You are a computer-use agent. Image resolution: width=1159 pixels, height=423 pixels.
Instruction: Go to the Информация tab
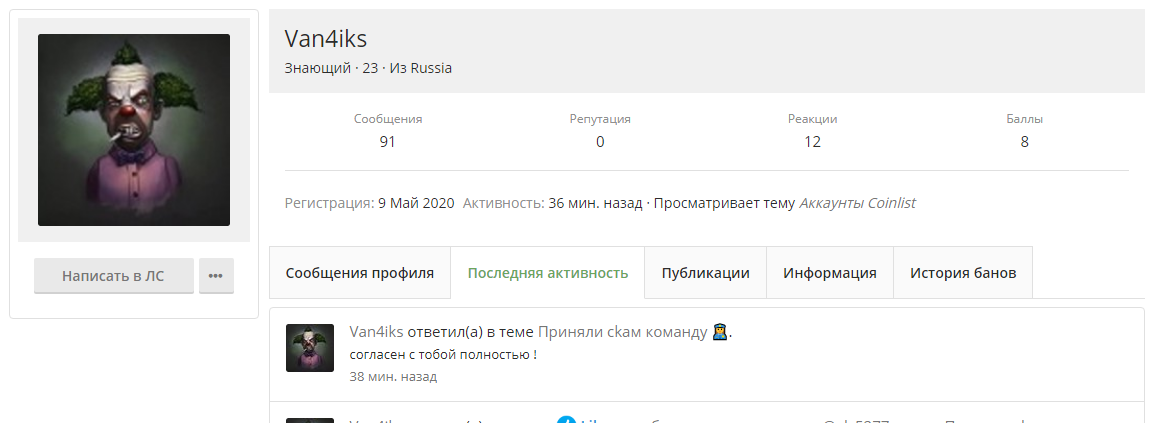point(830,273)
